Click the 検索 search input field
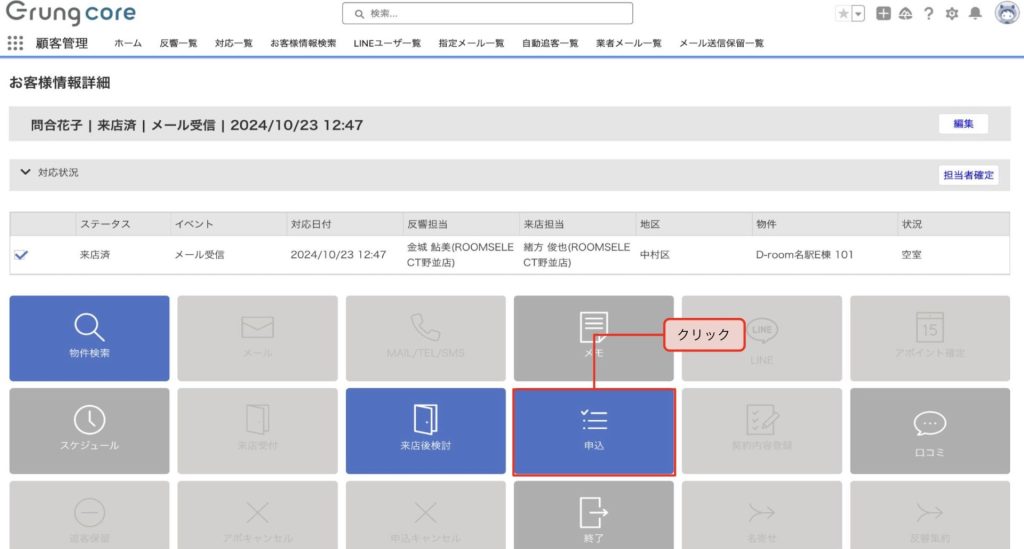 (x=487, y=13)
